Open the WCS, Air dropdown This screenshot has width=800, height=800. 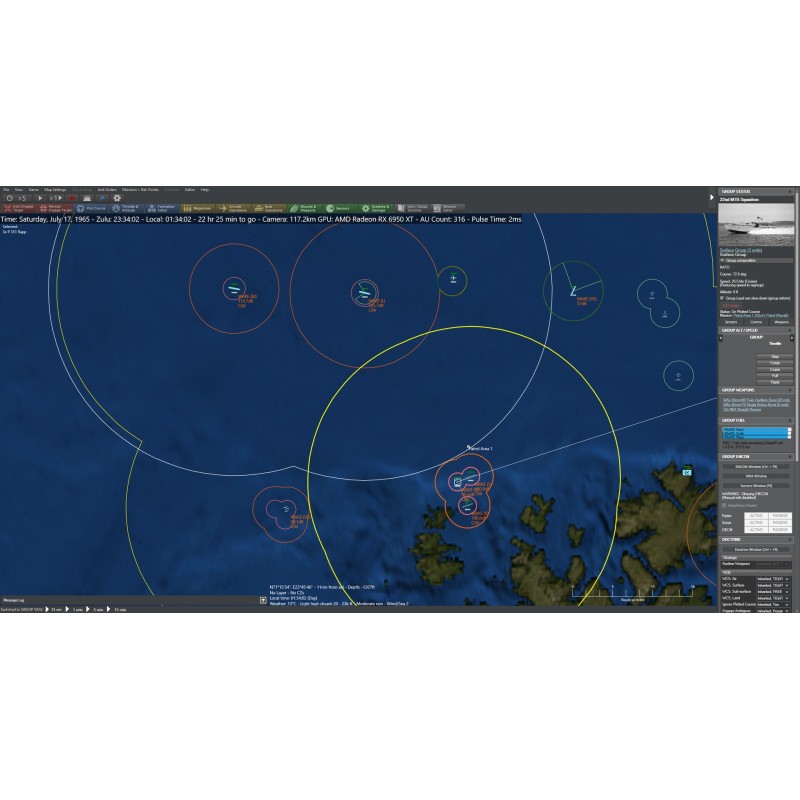(x=773, y=578)
